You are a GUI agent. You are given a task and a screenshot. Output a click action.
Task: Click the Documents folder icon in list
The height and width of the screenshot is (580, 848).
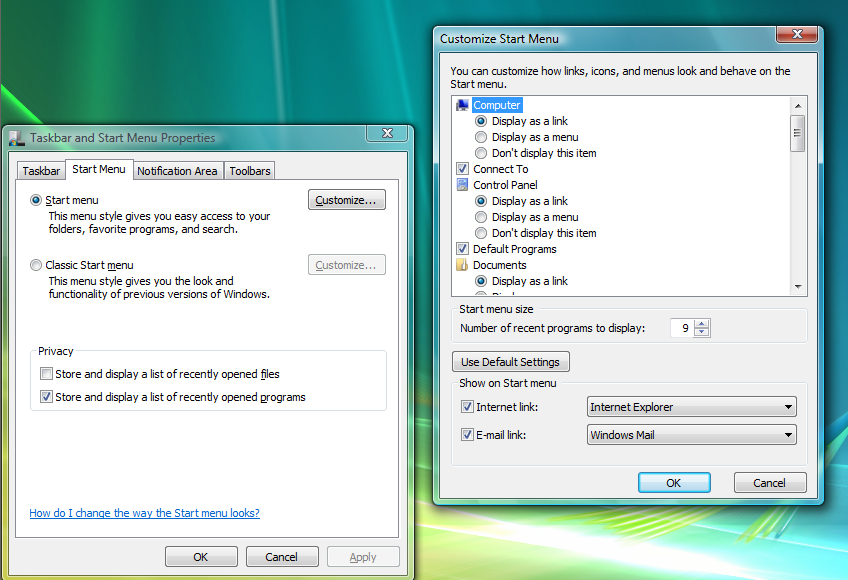click(462, 265)
